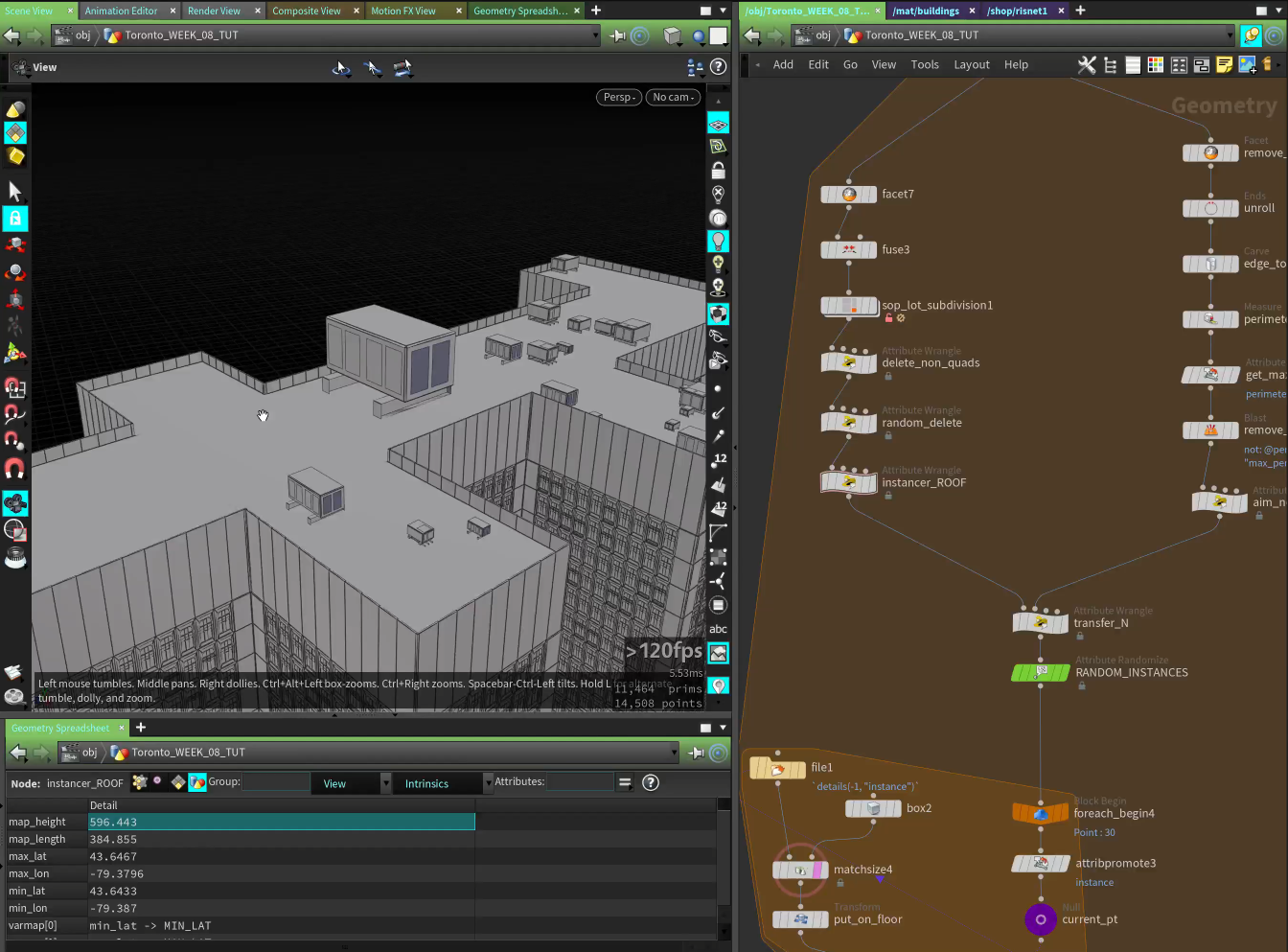This screenshot has height=952, width=1288.
Task: Click the help question mark in the spreadsheet toolbar
Action: 650,782
